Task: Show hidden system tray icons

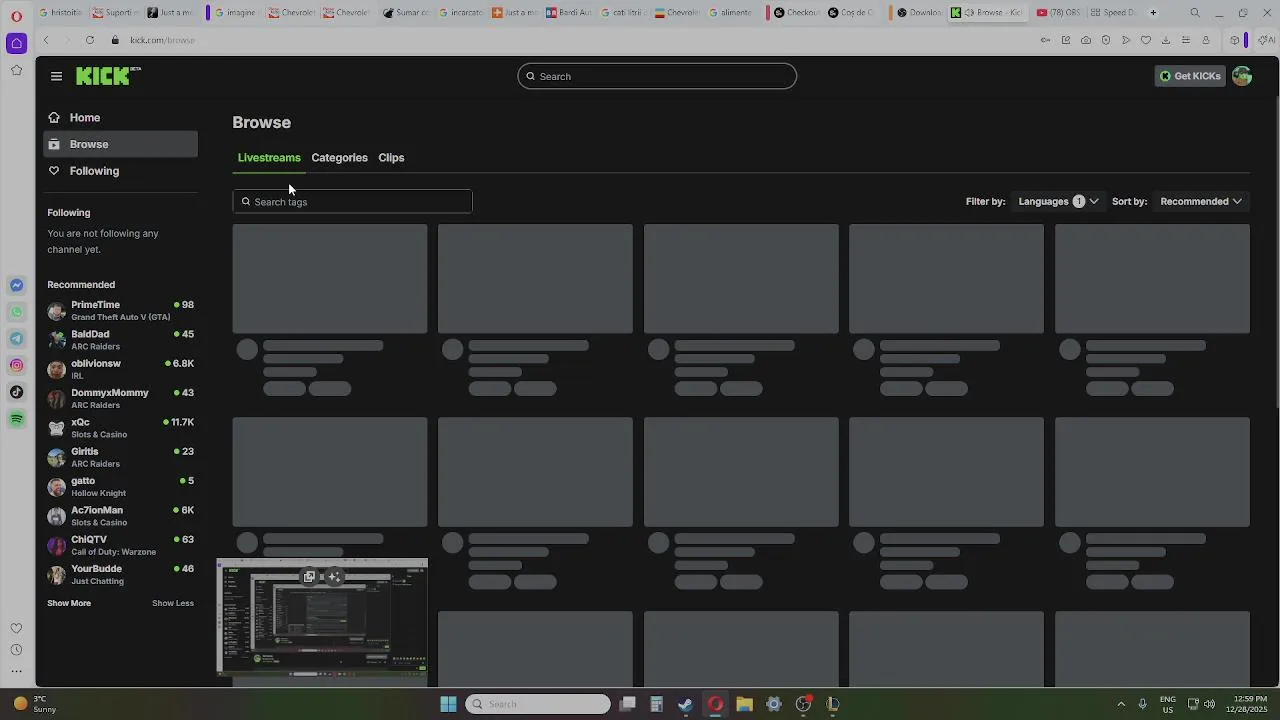Action: [1121, 704]
